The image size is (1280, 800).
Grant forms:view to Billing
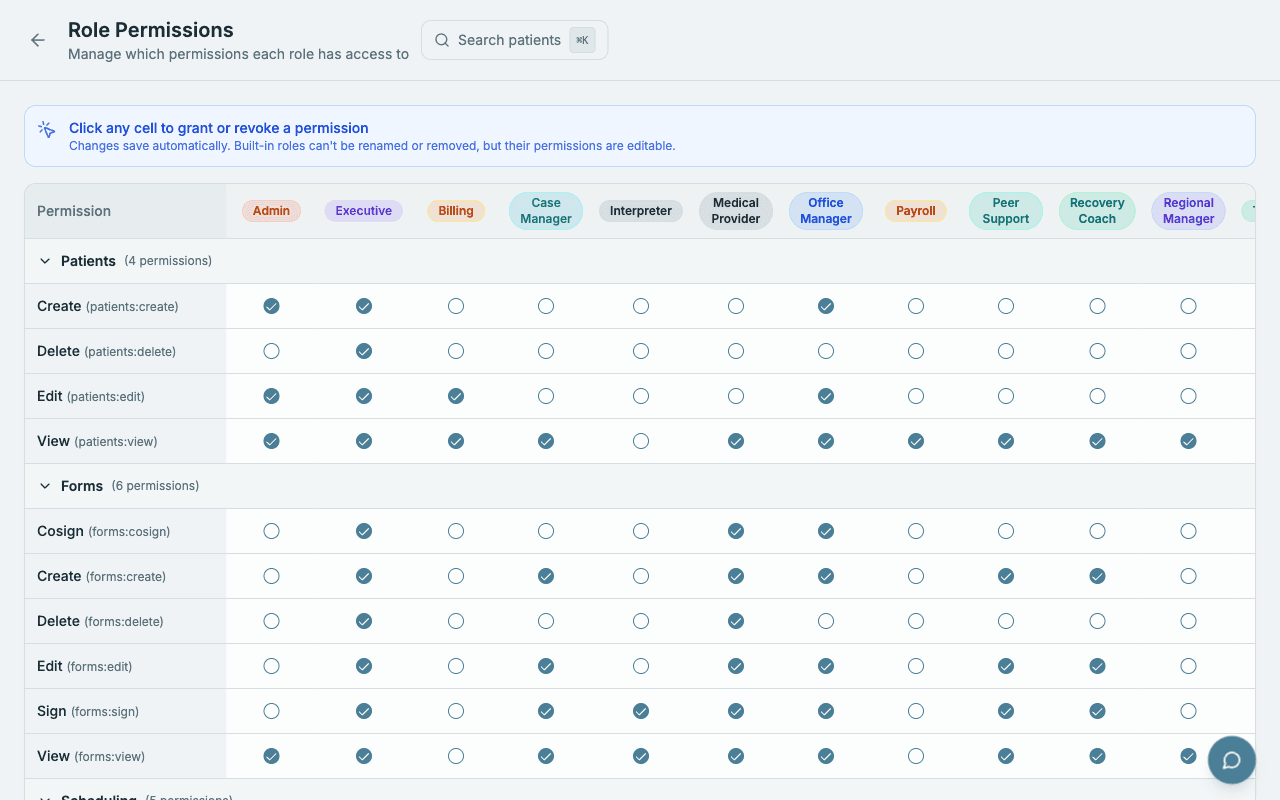(456, 756)
